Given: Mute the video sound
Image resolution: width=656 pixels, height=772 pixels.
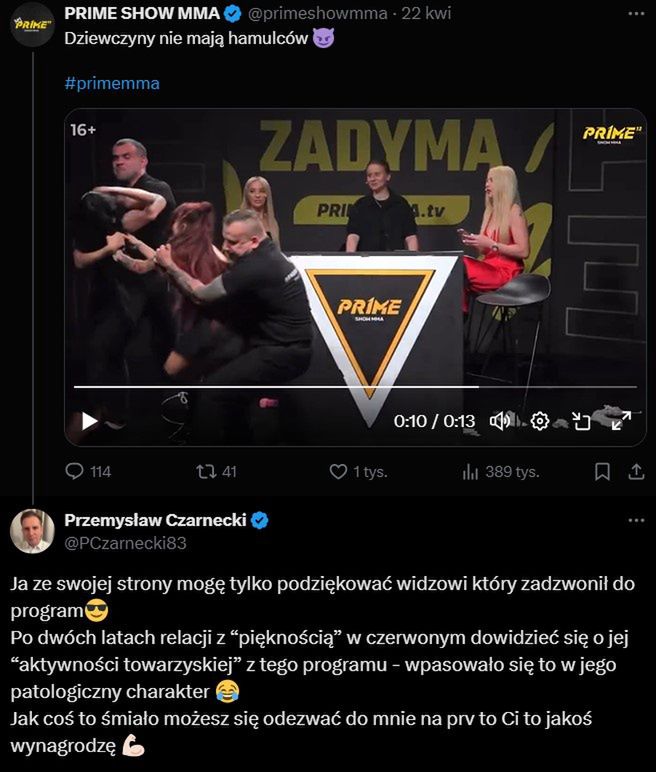Looking at the screenshot, I should (x=500, y=421).
